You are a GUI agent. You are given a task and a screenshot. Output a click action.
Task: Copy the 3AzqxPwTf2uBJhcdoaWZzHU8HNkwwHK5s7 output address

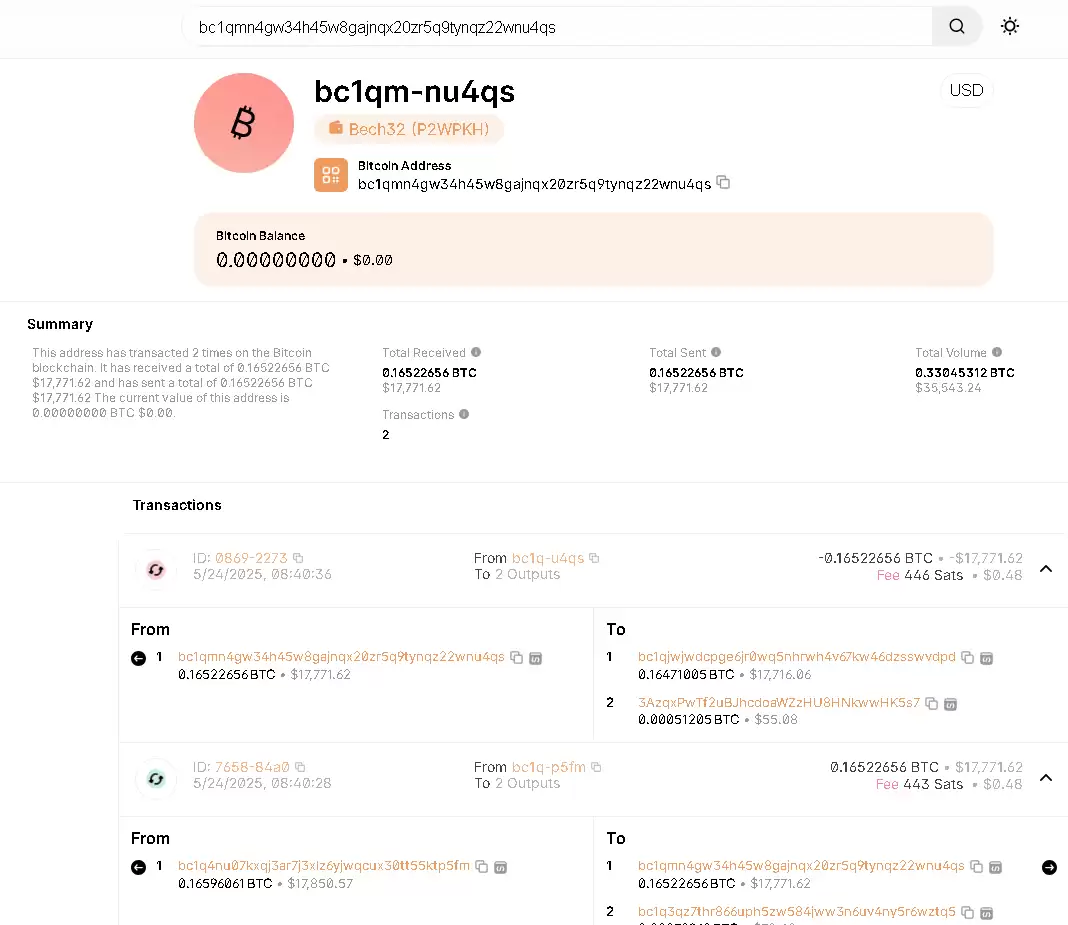[x=932, y=703]
